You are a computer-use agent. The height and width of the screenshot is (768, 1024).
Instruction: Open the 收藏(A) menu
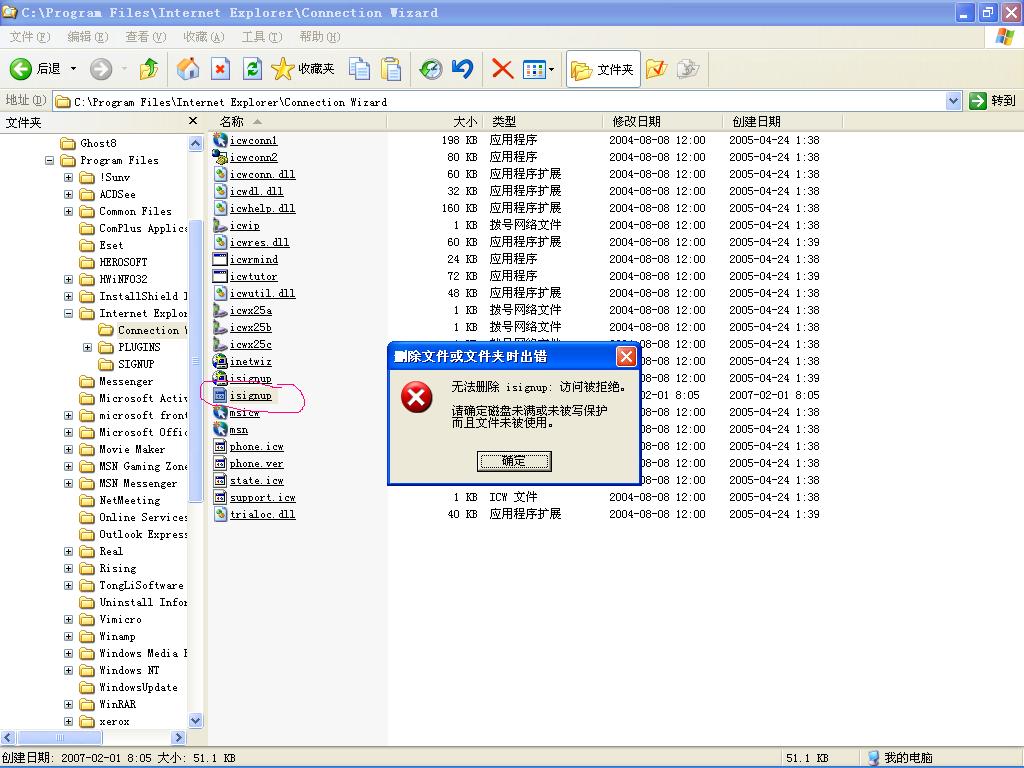coord(204,37)
